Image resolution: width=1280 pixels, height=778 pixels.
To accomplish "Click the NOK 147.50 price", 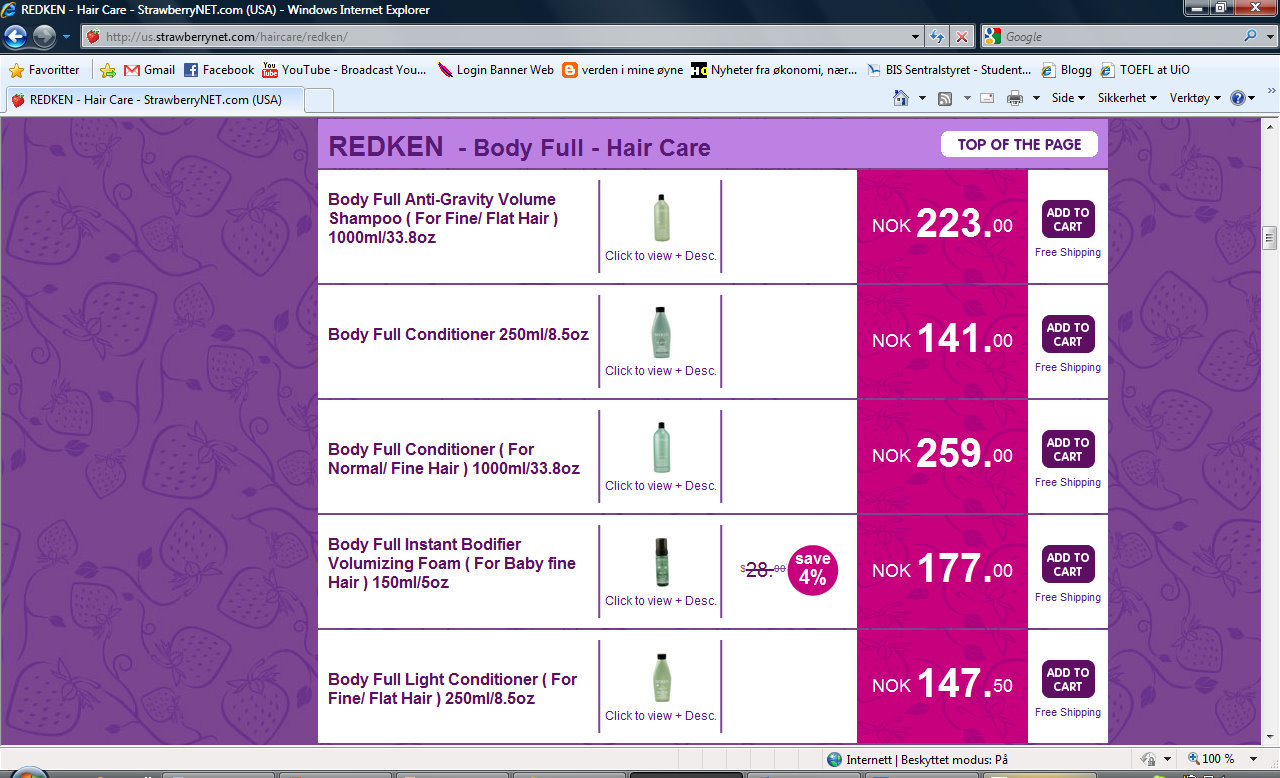I will (x=942, y=684).
